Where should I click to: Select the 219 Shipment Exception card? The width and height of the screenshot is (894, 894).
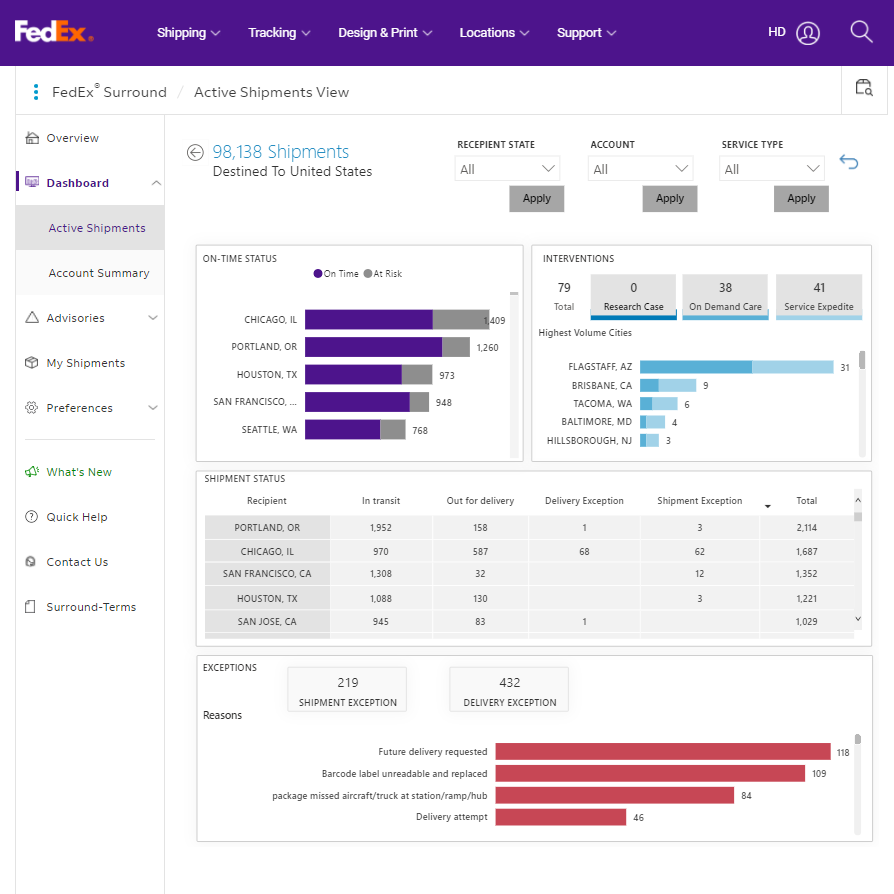[347, 689]
